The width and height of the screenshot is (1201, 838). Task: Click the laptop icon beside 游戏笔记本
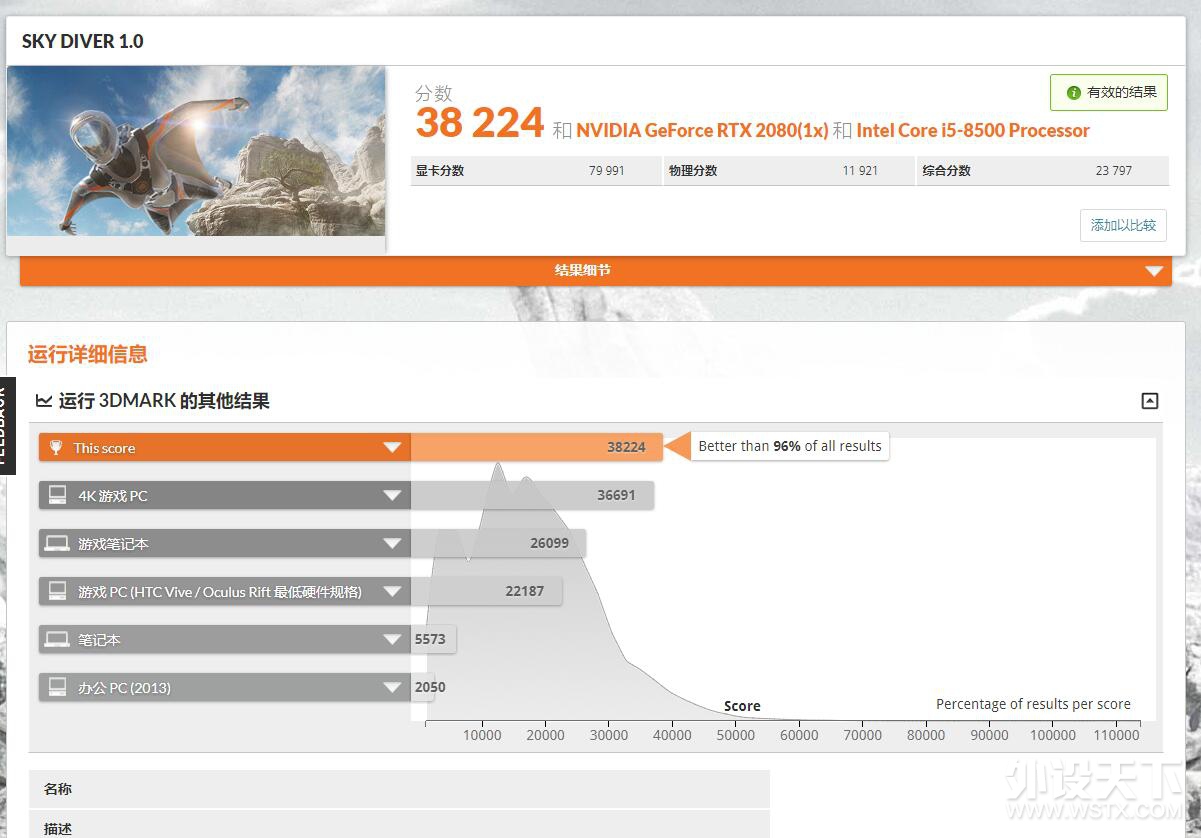57,543
